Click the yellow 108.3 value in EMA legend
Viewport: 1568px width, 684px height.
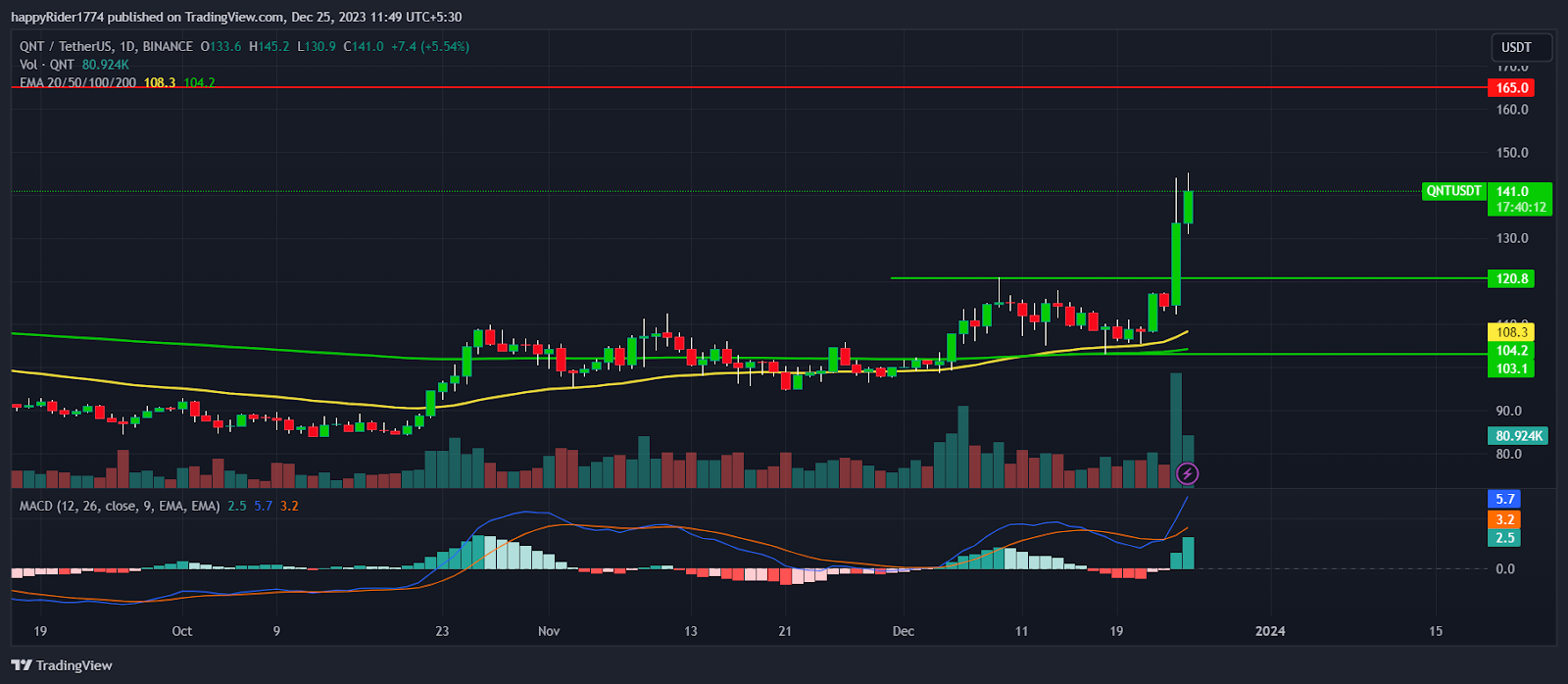[x=160, y=83]
